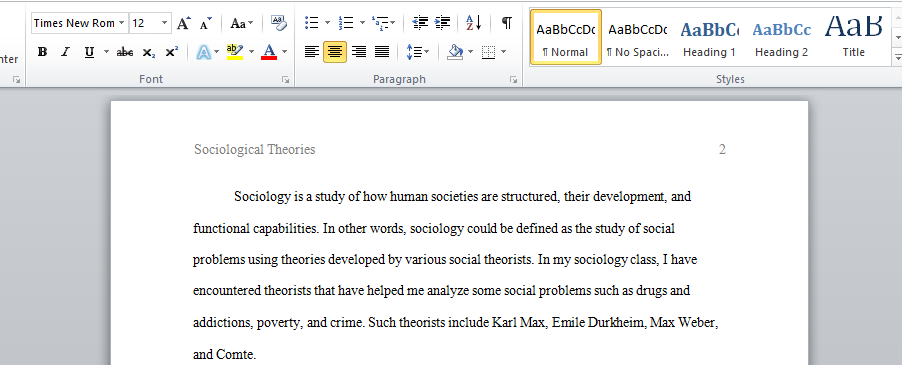902x365 pixels.
Task: Click the name Emile Durkheim in text
Action: point(598,322)
